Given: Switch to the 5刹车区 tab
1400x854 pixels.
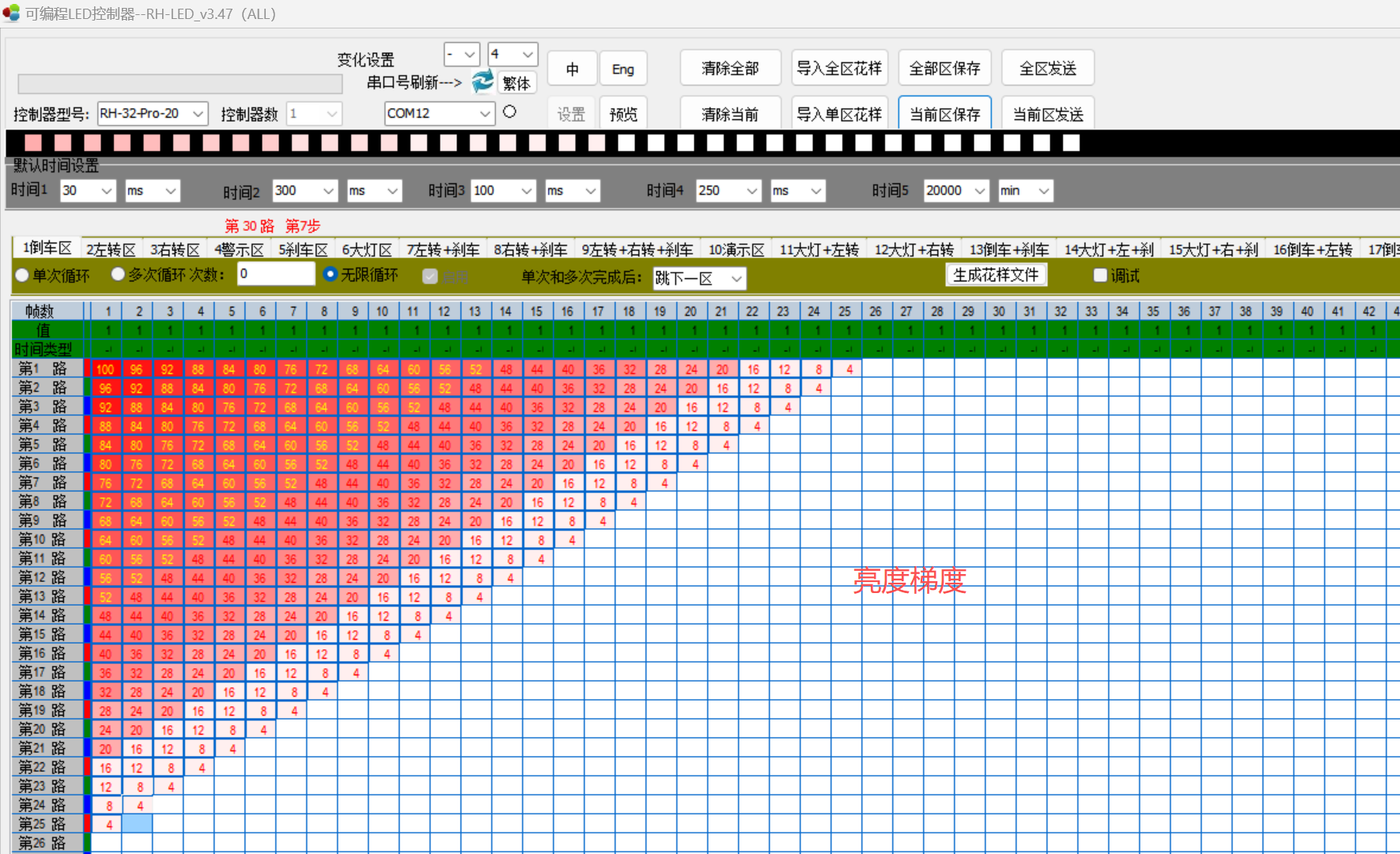Looking at the screenshot, I should 303,248.
